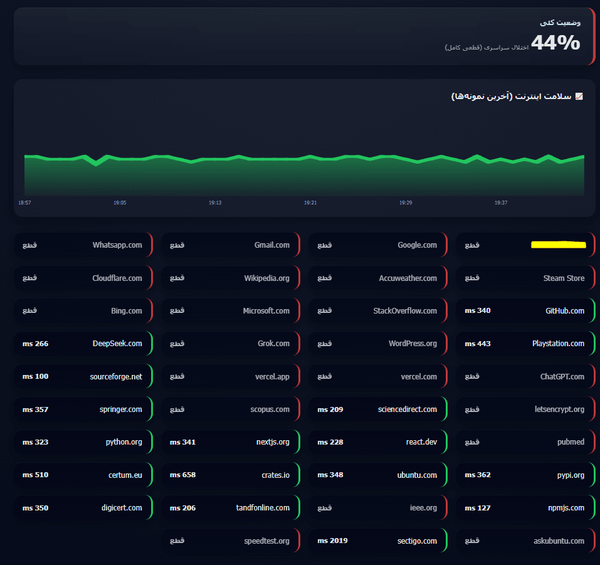The width and height of the screenshot is (600, 565).
Task: Open the Steam Store status card
Action: coord(526,278)
